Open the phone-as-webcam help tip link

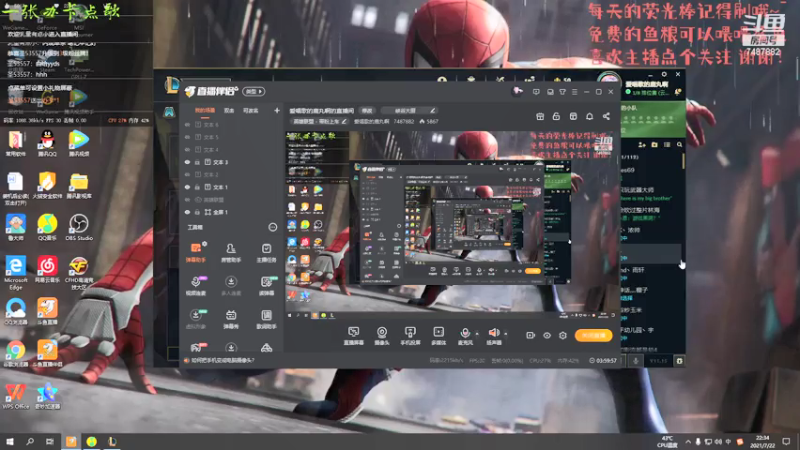click(223, 360)
